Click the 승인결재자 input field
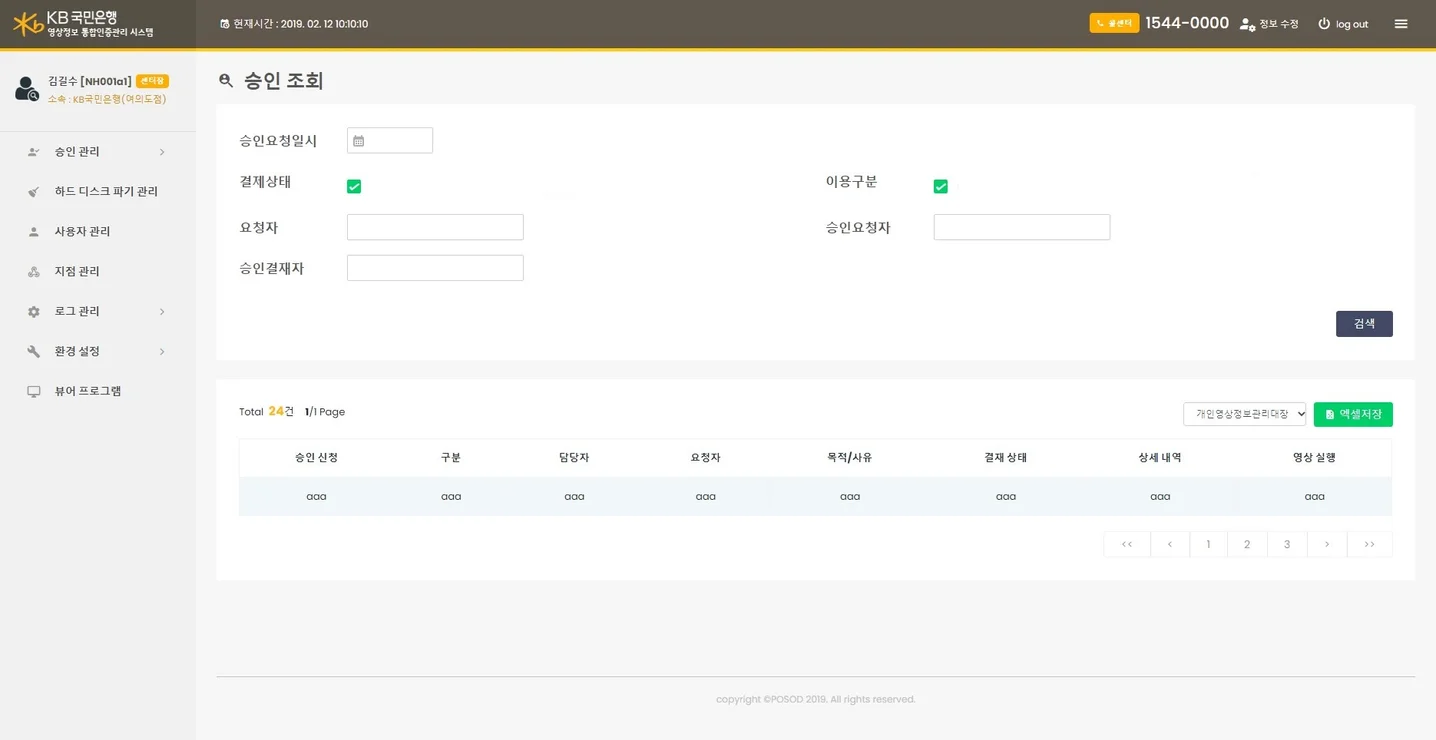Viewport: 1436px width, 740px height. coord(435,268)
